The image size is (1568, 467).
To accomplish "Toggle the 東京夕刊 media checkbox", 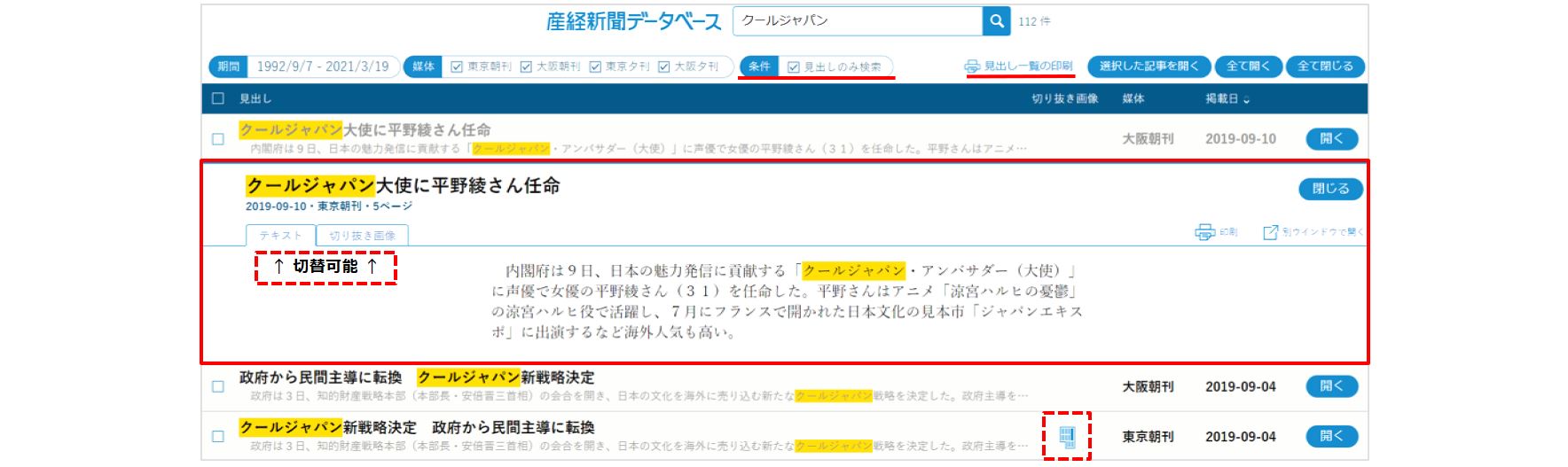I will [x=595, y=66].
